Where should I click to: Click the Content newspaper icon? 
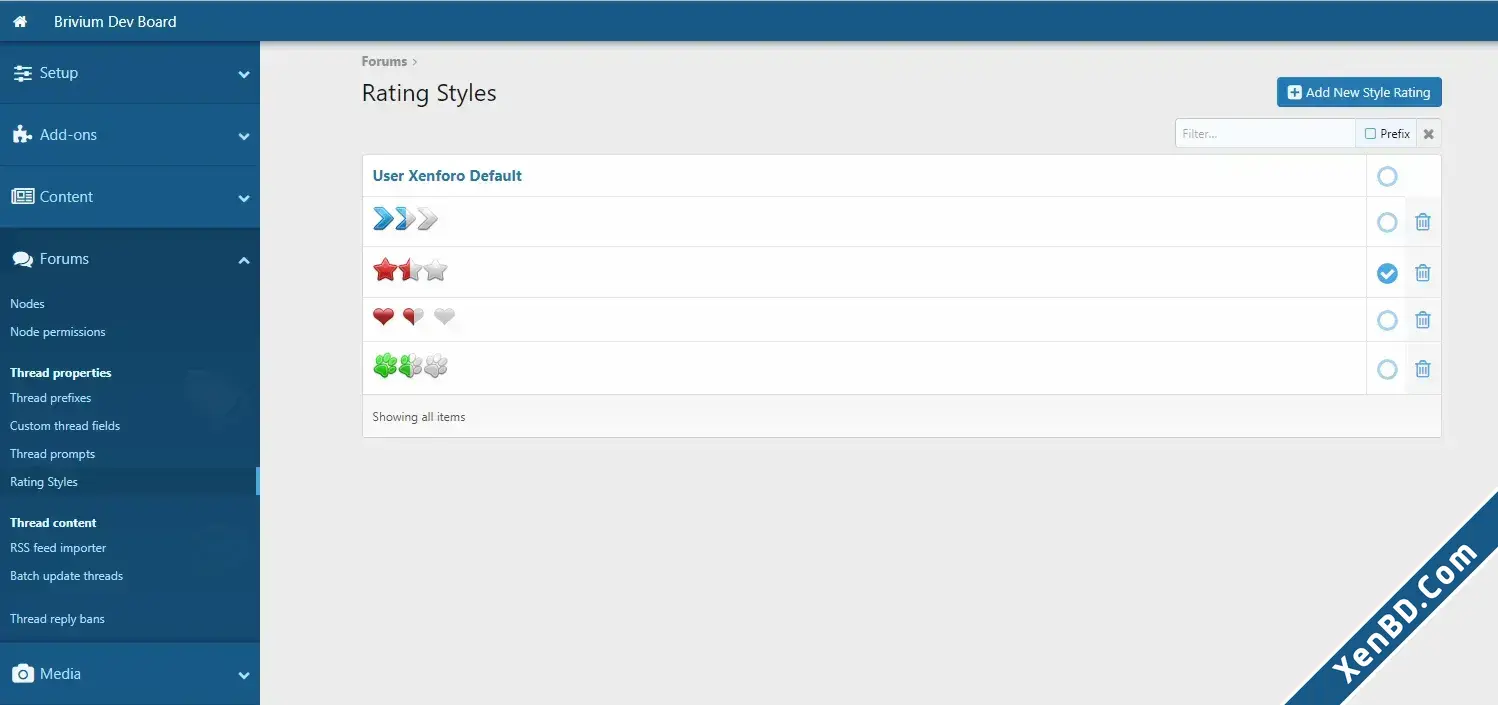point(22,197)
